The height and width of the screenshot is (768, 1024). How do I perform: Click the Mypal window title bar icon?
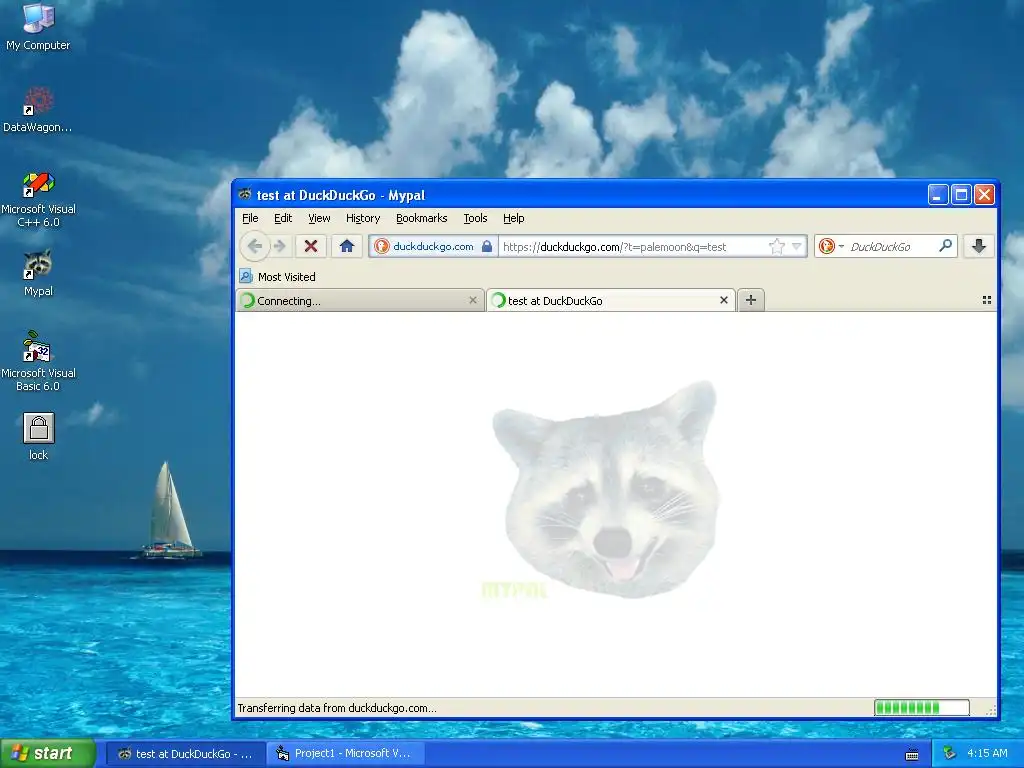click(245, 195)
